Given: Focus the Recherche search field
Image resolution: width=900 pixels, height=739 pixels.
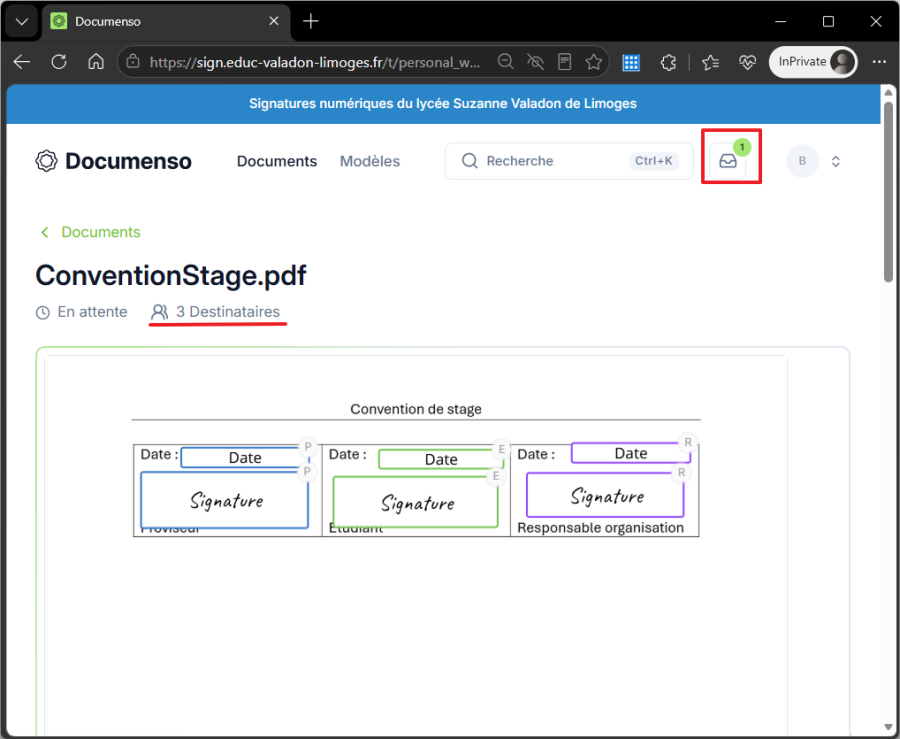Looking at the screenshot, I should pyautogui.click(x=569, y=161).
